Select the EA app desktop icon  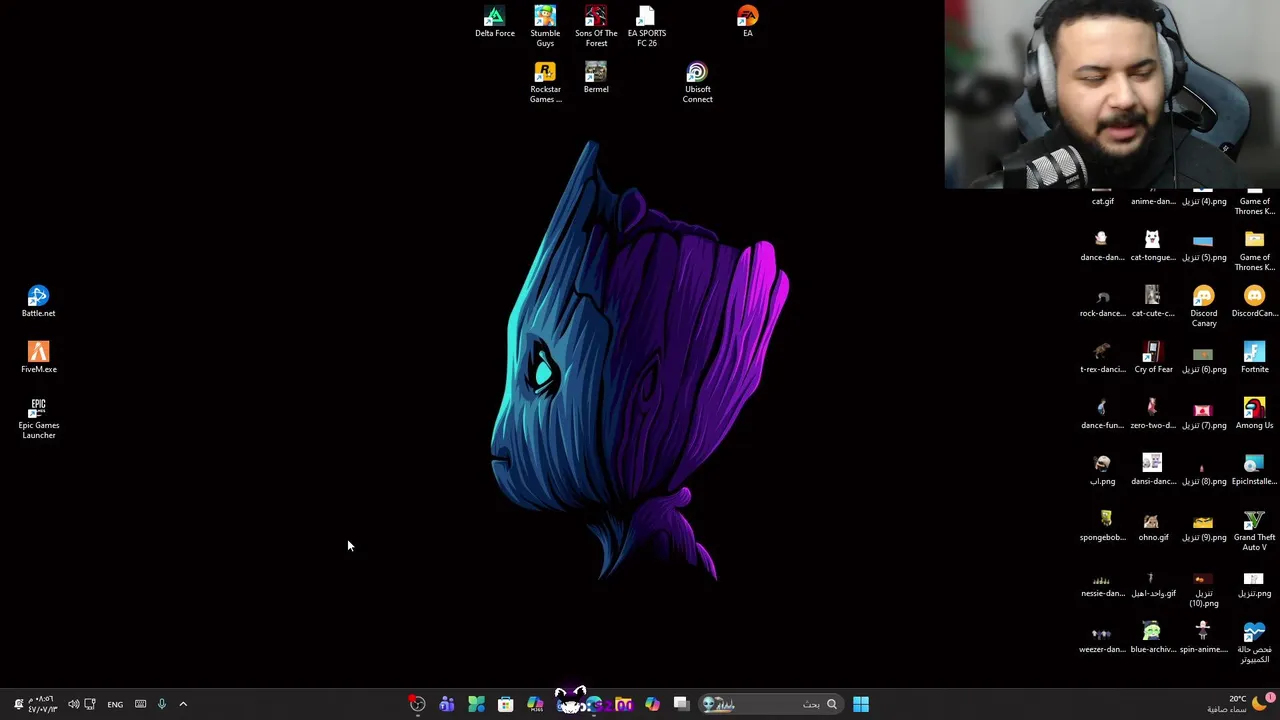pos(747,22)
